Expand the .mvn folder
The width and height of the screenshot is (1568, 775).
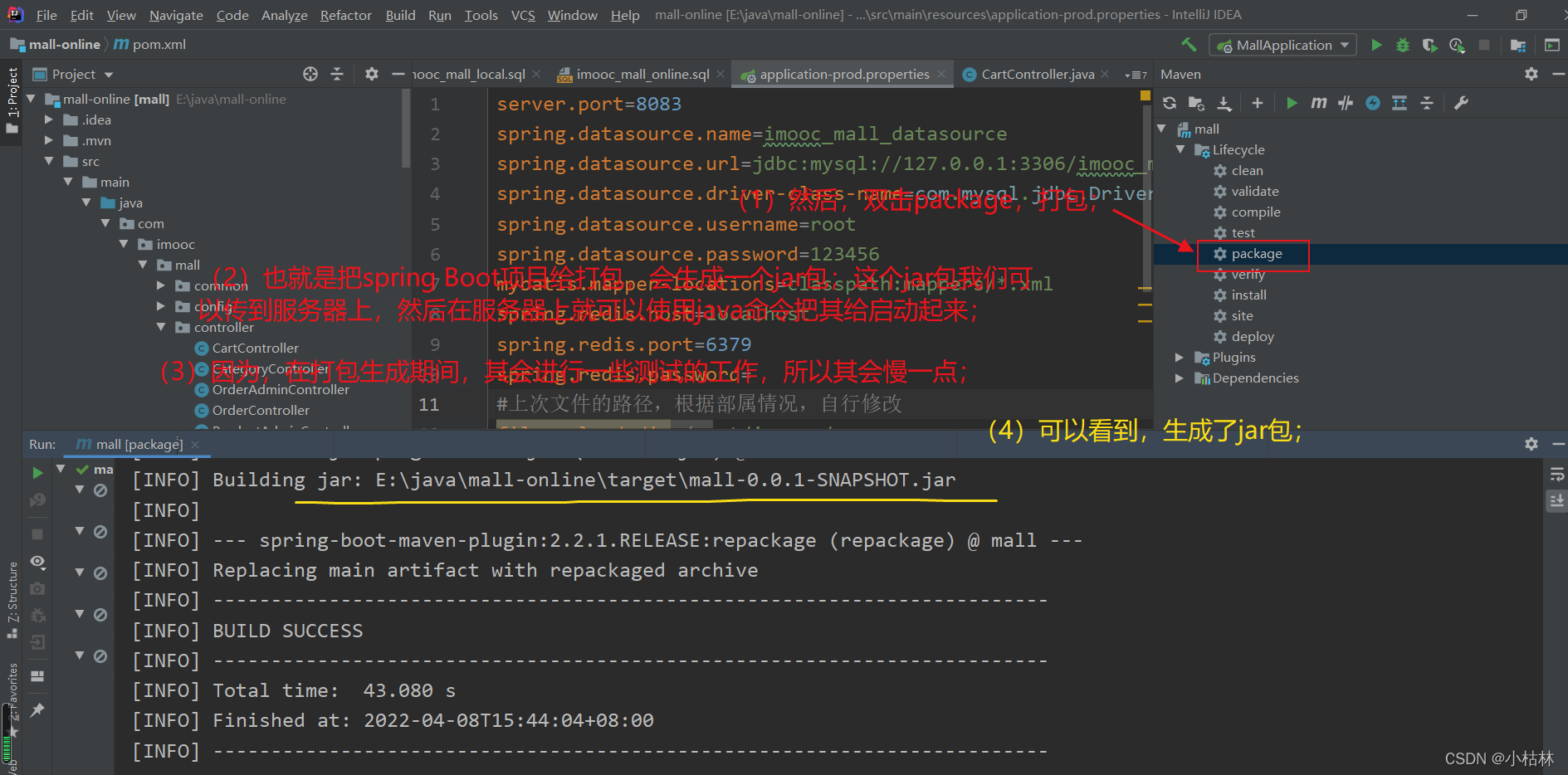48,141
